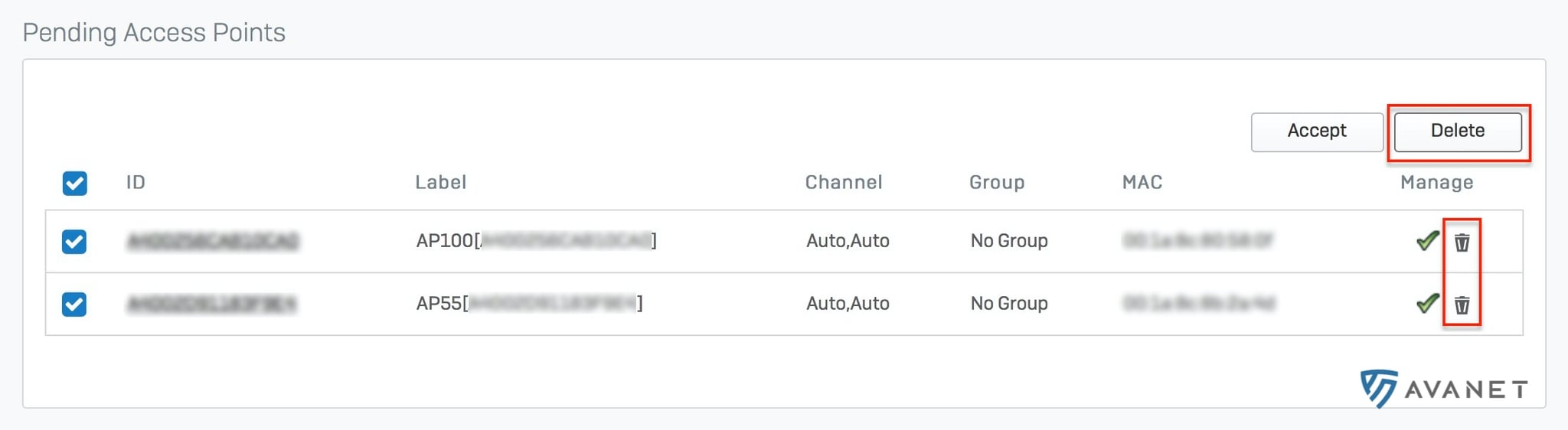Screen dimensions: 1568x430
Task: Delete the AP55 access point via trash icon
Action: coord(1462,305)
